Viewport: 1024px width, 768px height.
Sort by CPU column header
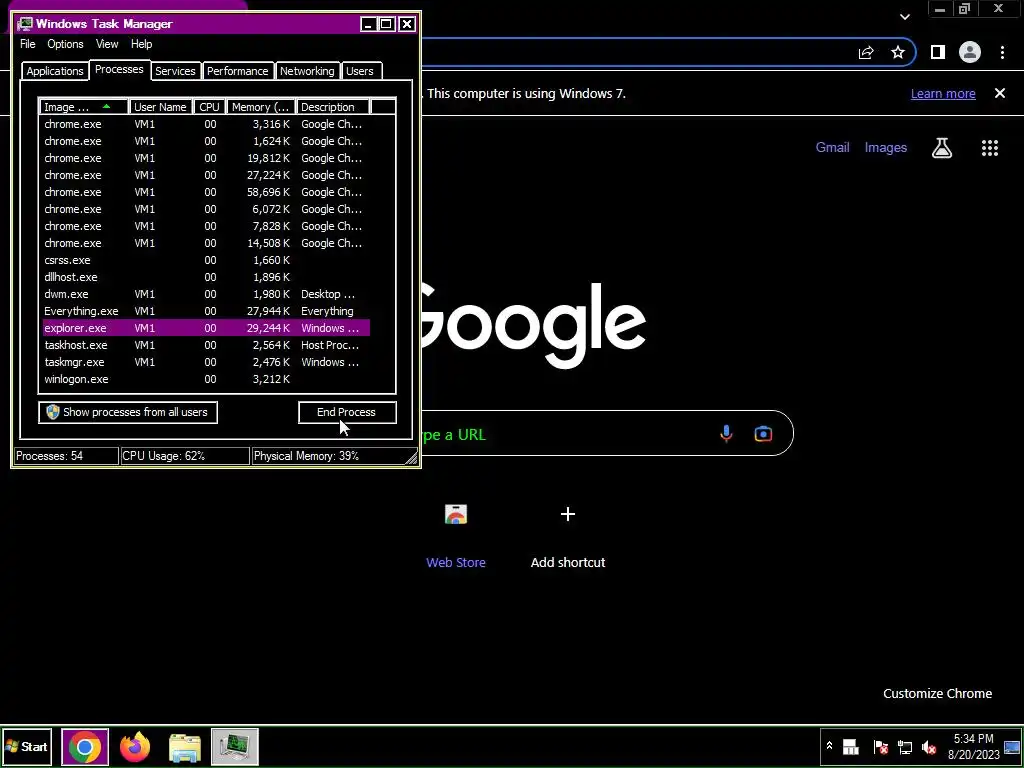point(210,107)
